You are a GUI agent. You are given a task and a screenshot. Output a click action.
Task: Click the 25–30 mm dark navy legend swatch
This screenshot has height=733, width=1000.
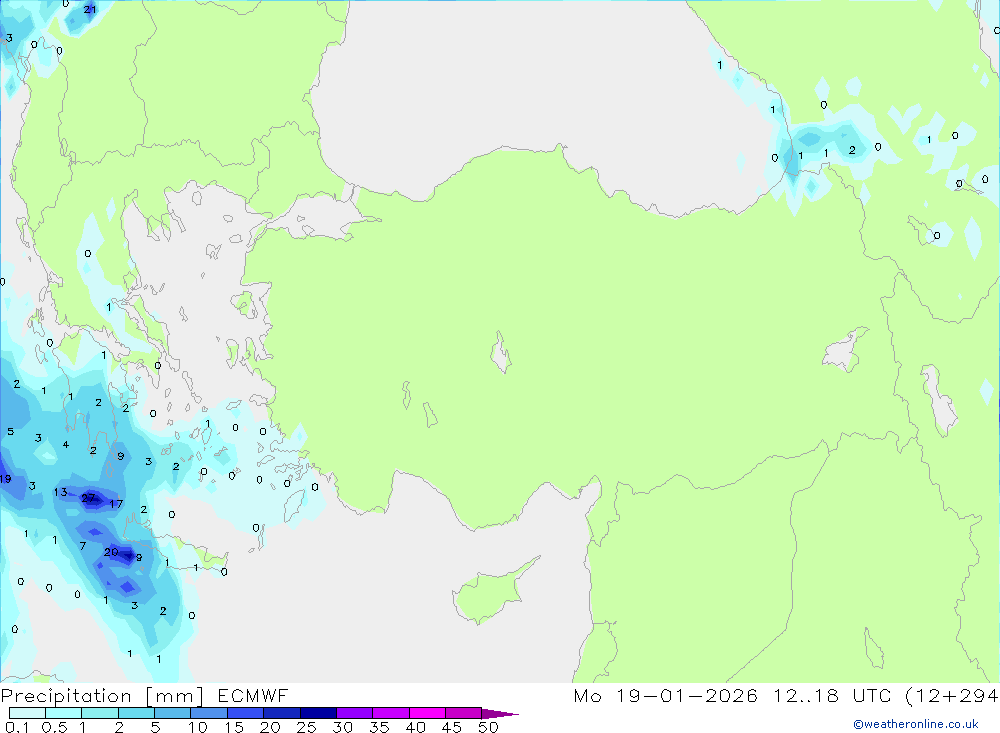coord(318,713)
